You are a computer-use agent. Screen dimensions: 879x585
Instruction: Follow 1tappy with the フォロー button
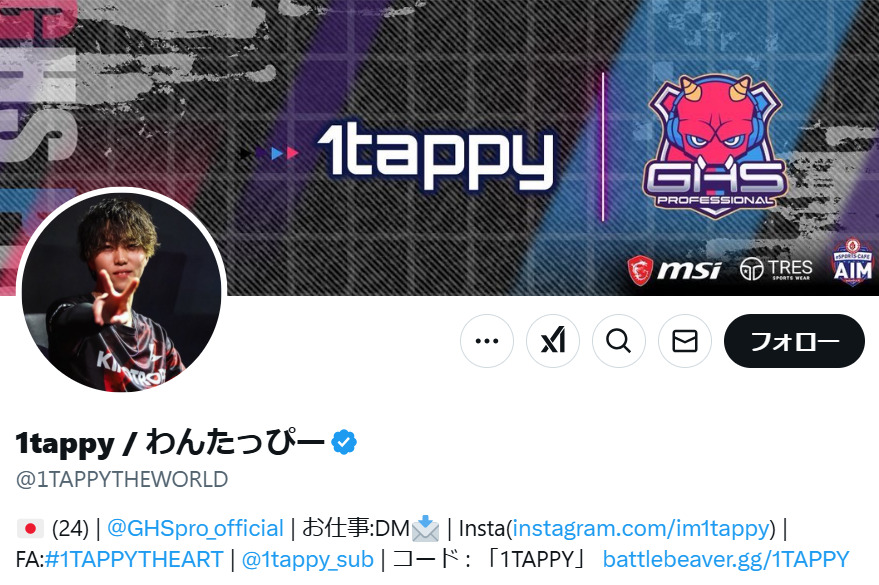pyautogui.click(x=794, y=341)
